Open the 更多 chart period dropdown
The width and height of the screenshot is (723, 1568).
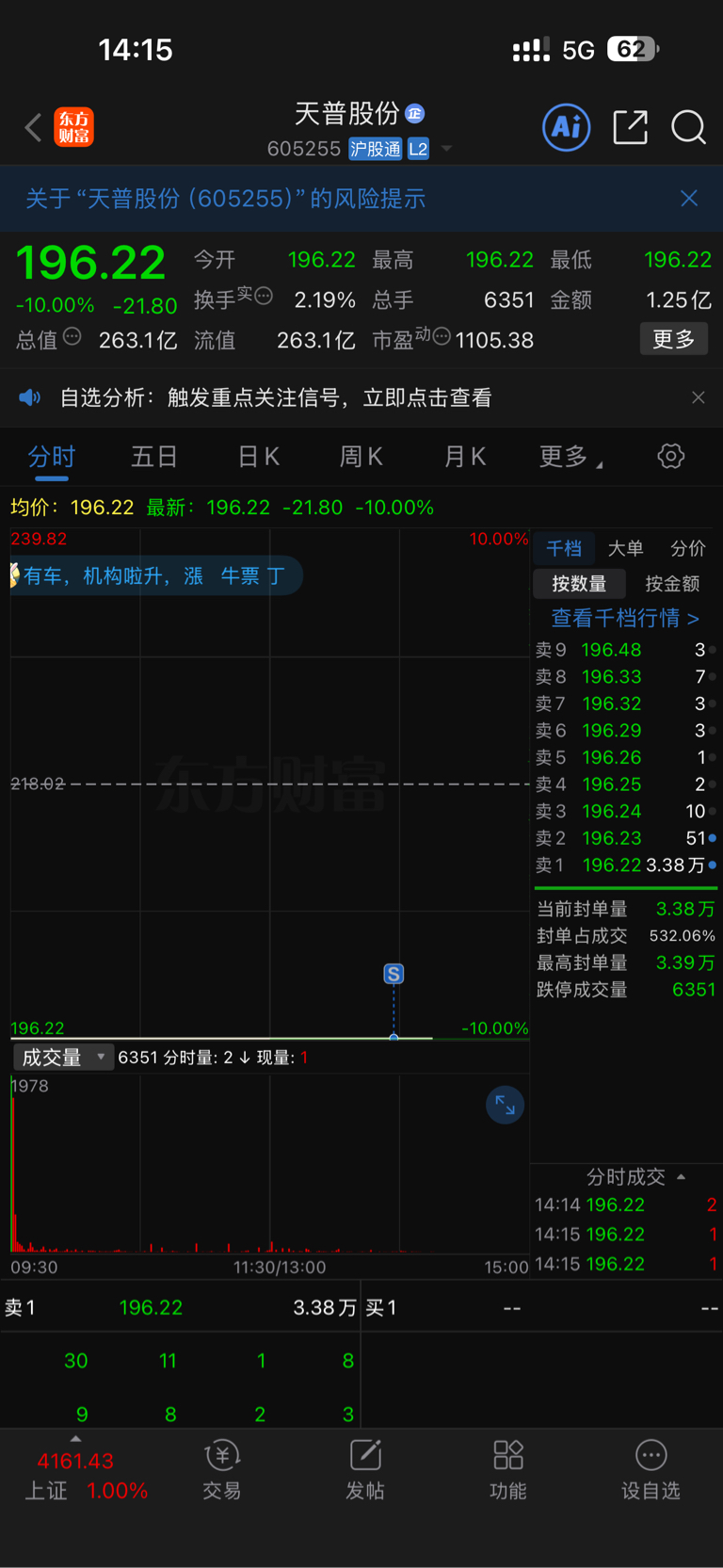570,457
